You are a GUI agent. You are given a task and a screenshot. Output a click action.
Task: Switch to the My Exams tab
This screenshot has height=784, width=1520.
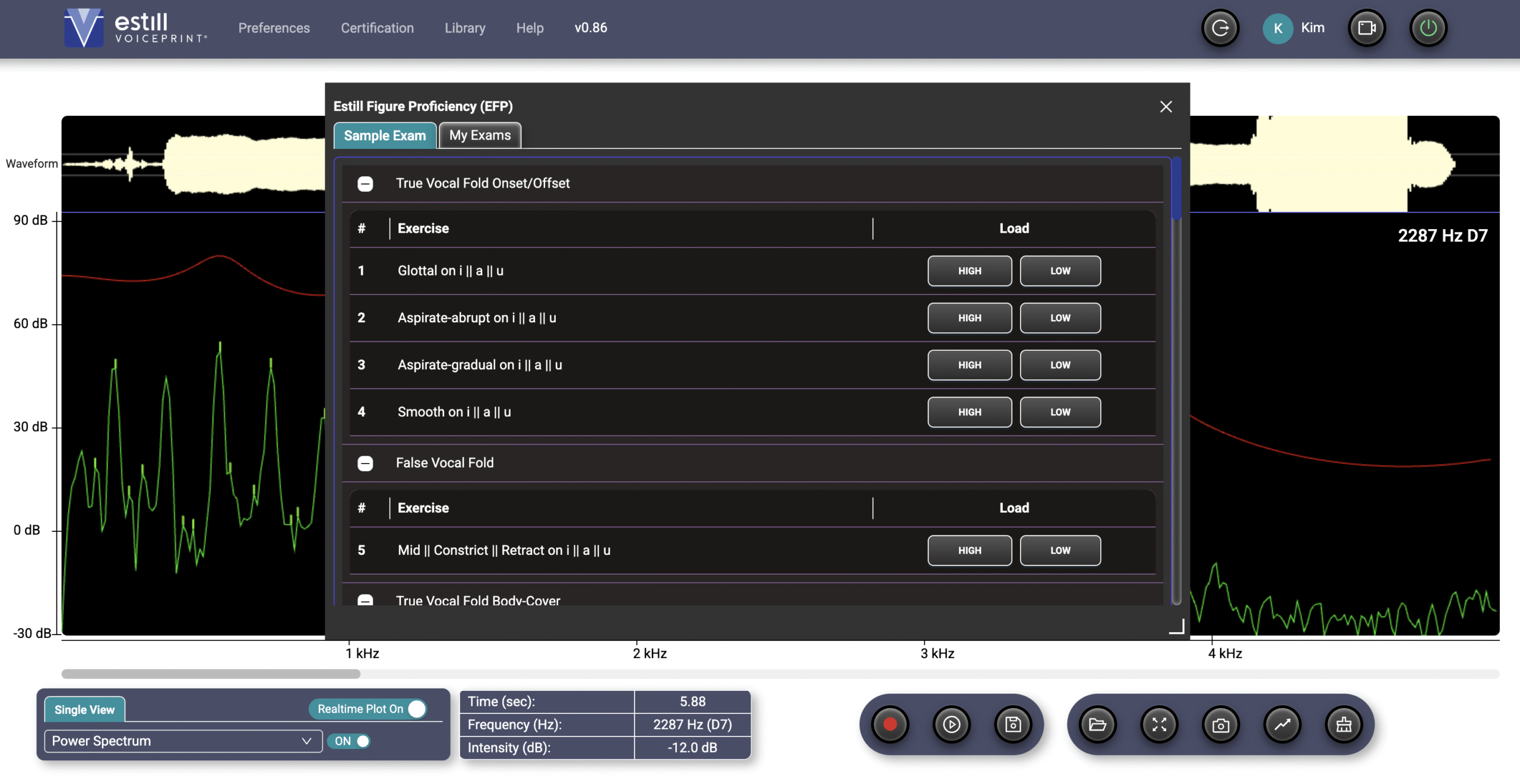pyautogui.click(x=480, y=135)
